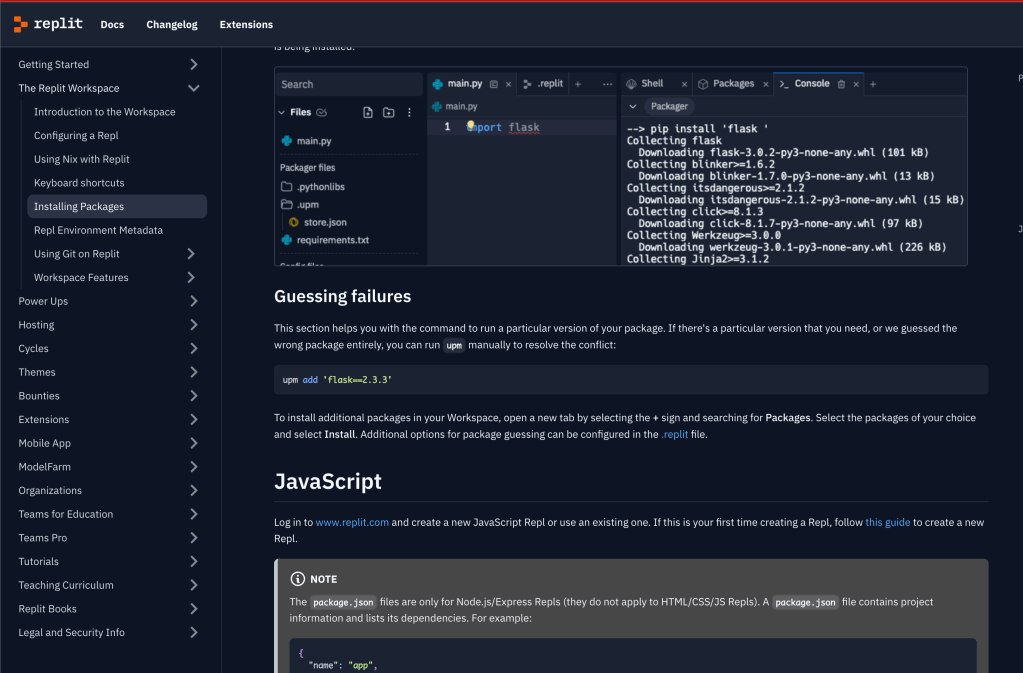
Task: Click the trash icon on Console tab
Action: click(842, 84)
